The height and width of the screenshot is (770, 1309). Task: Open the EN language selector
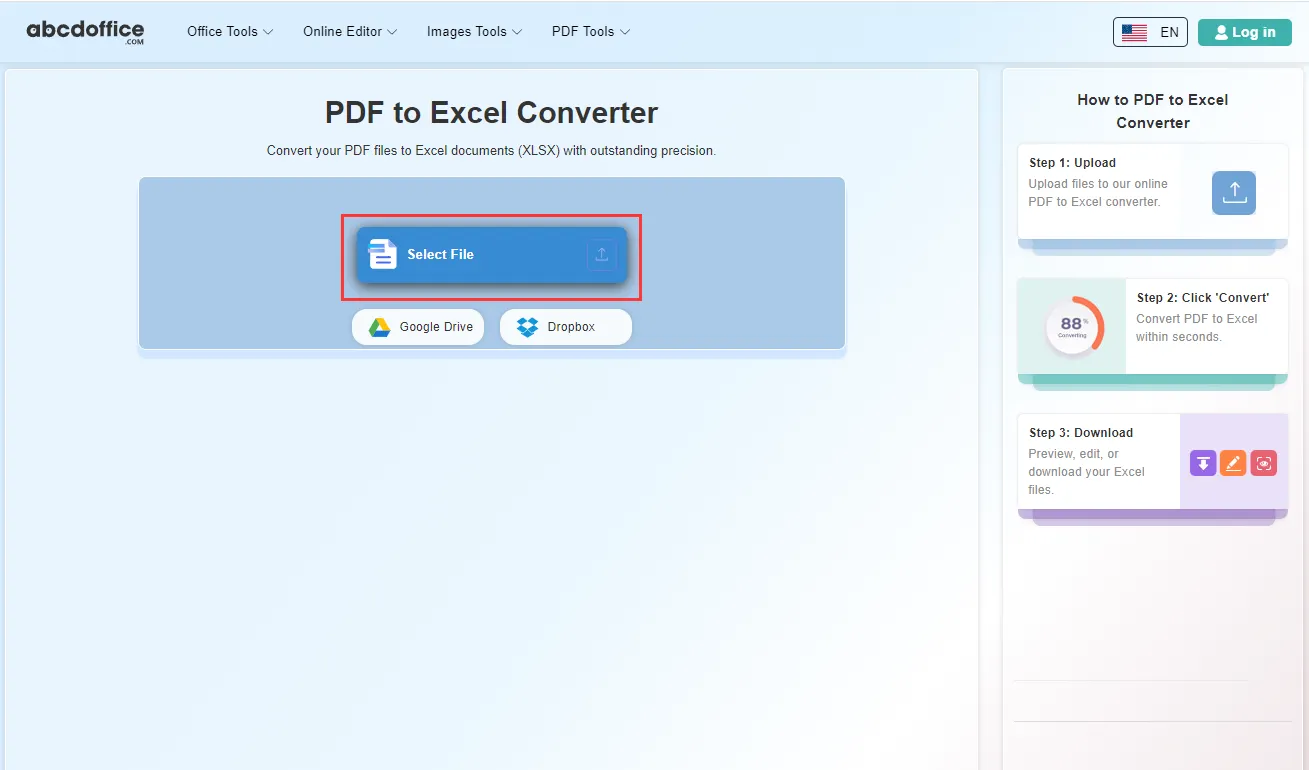[x=1150, y=32]
